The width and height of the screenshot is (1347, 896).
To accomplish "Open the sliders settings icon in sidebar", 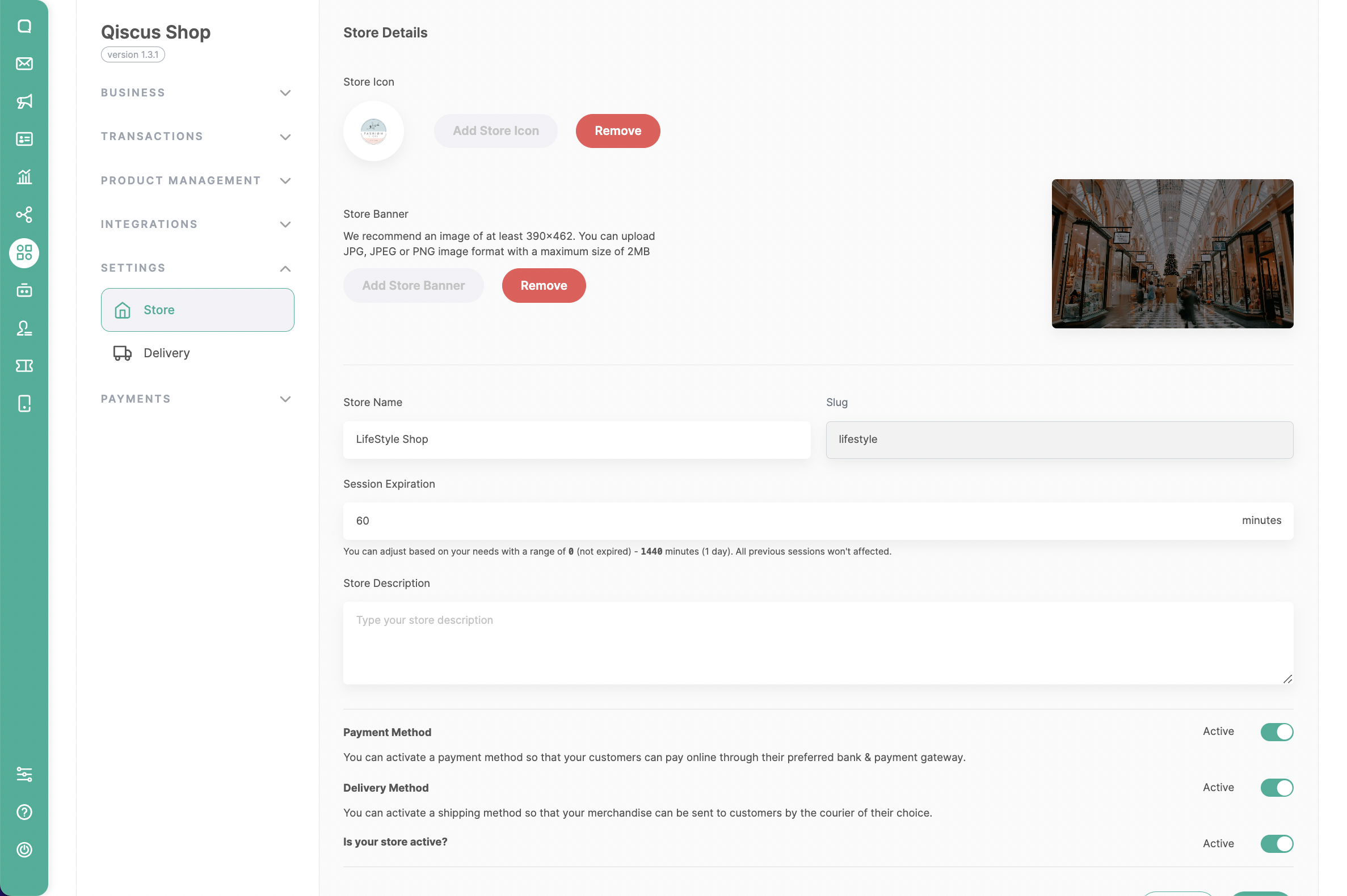I will (x=24, y=774).
